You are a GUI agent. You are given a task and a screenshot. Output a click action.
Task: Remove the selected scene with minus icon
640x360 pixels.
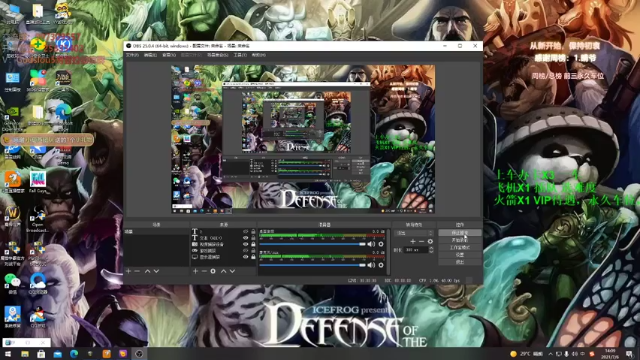[137, 271]
